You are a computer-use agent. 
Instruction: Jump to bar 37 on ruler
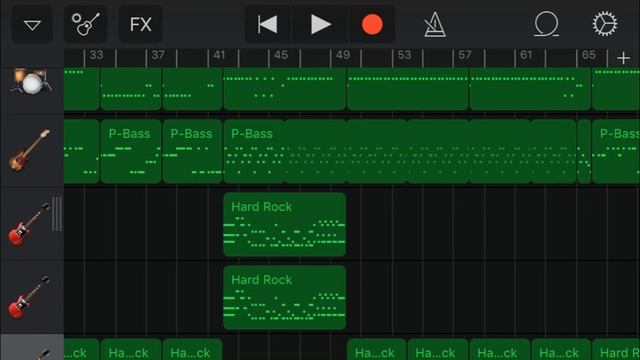coord(158,55)
